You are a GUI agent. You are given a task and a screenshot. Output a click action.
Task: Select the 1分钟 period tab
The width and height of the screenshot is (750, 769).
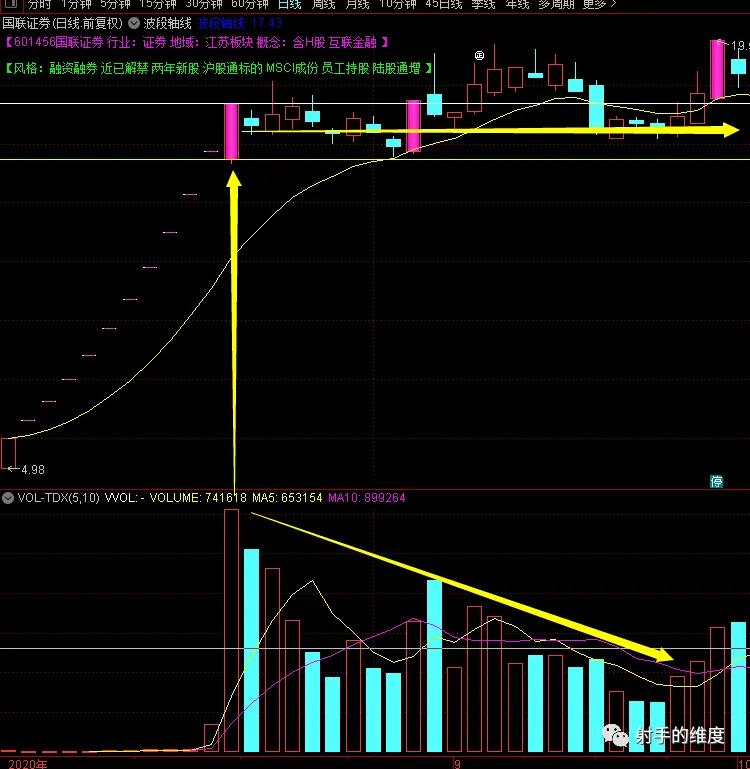point(76,4)
